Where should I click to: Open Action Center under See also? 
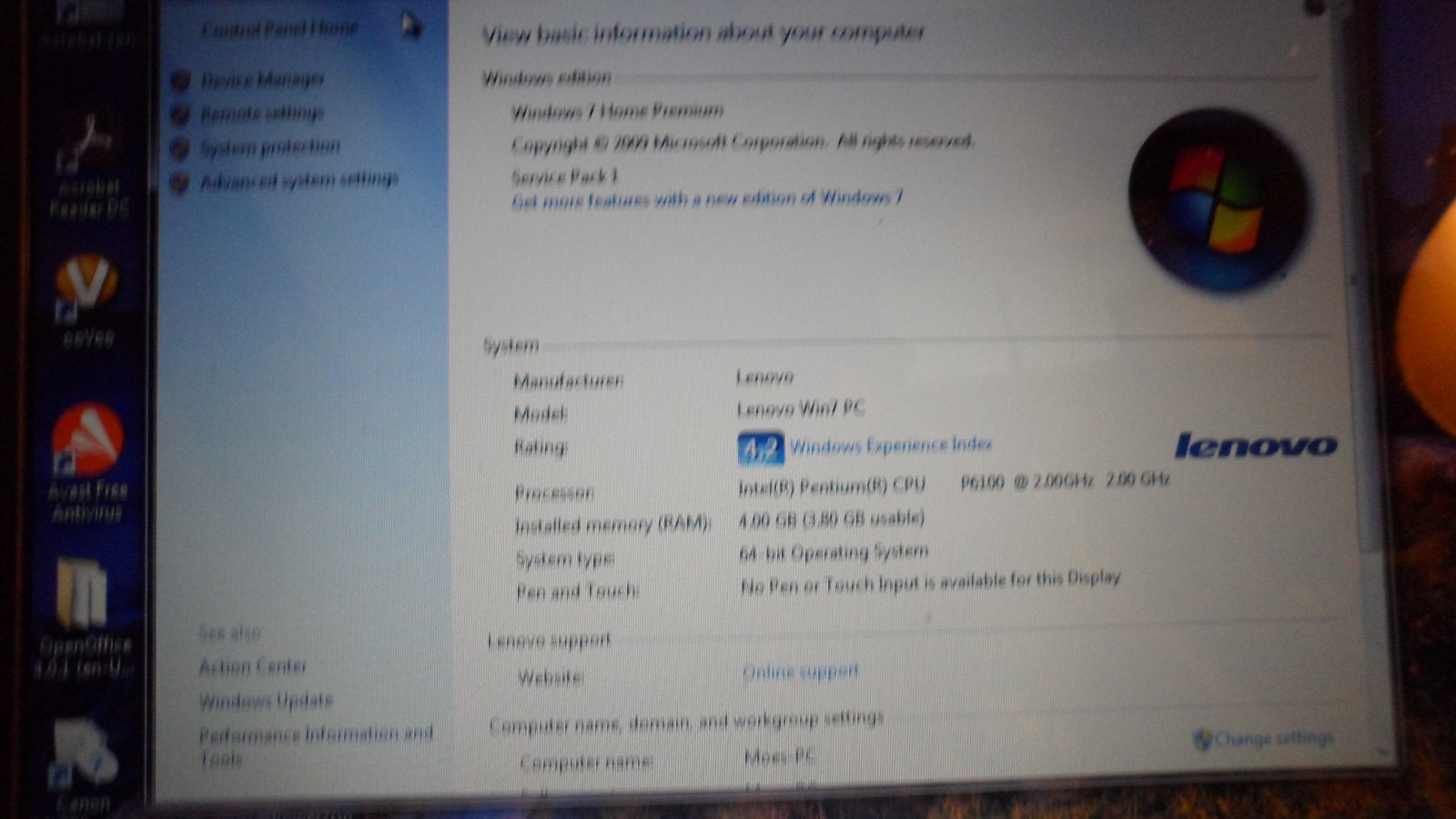click(x=253, y=666)
